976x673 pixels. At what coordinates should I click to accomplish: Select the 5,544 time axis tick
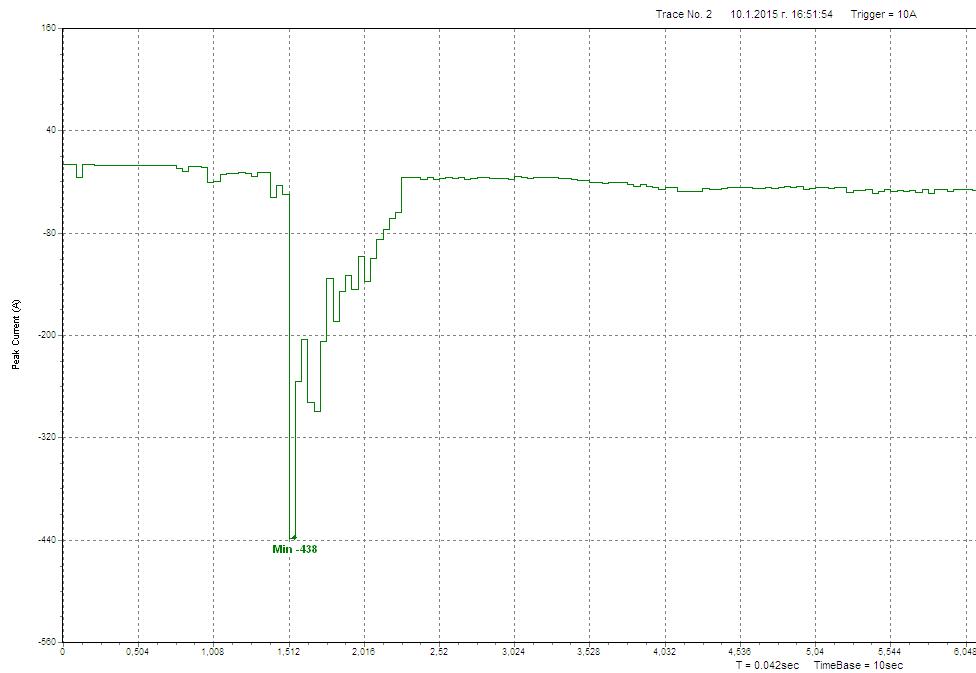coord(890,651)
